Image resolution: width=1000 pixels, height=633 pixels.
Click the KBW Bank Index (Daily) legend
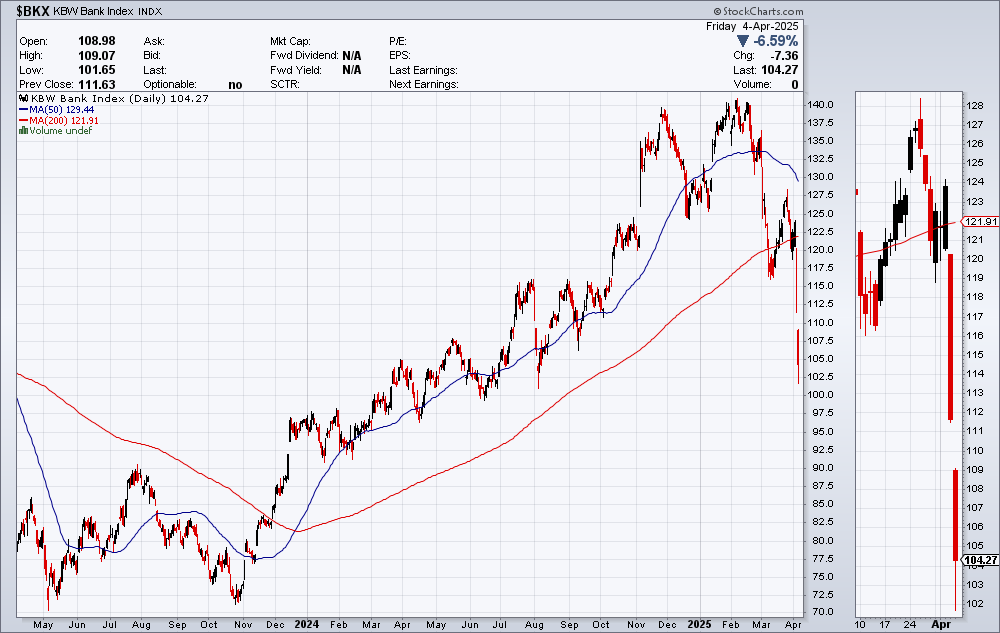[120, 99]
